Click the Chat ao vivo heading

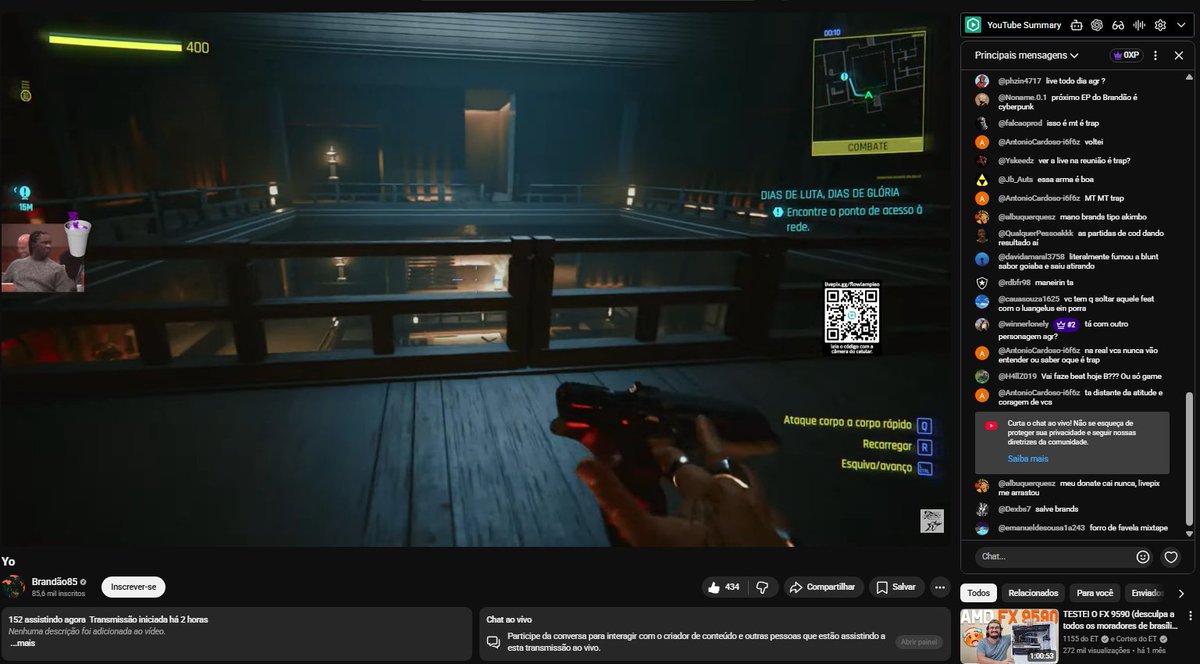tap(509, 619)
